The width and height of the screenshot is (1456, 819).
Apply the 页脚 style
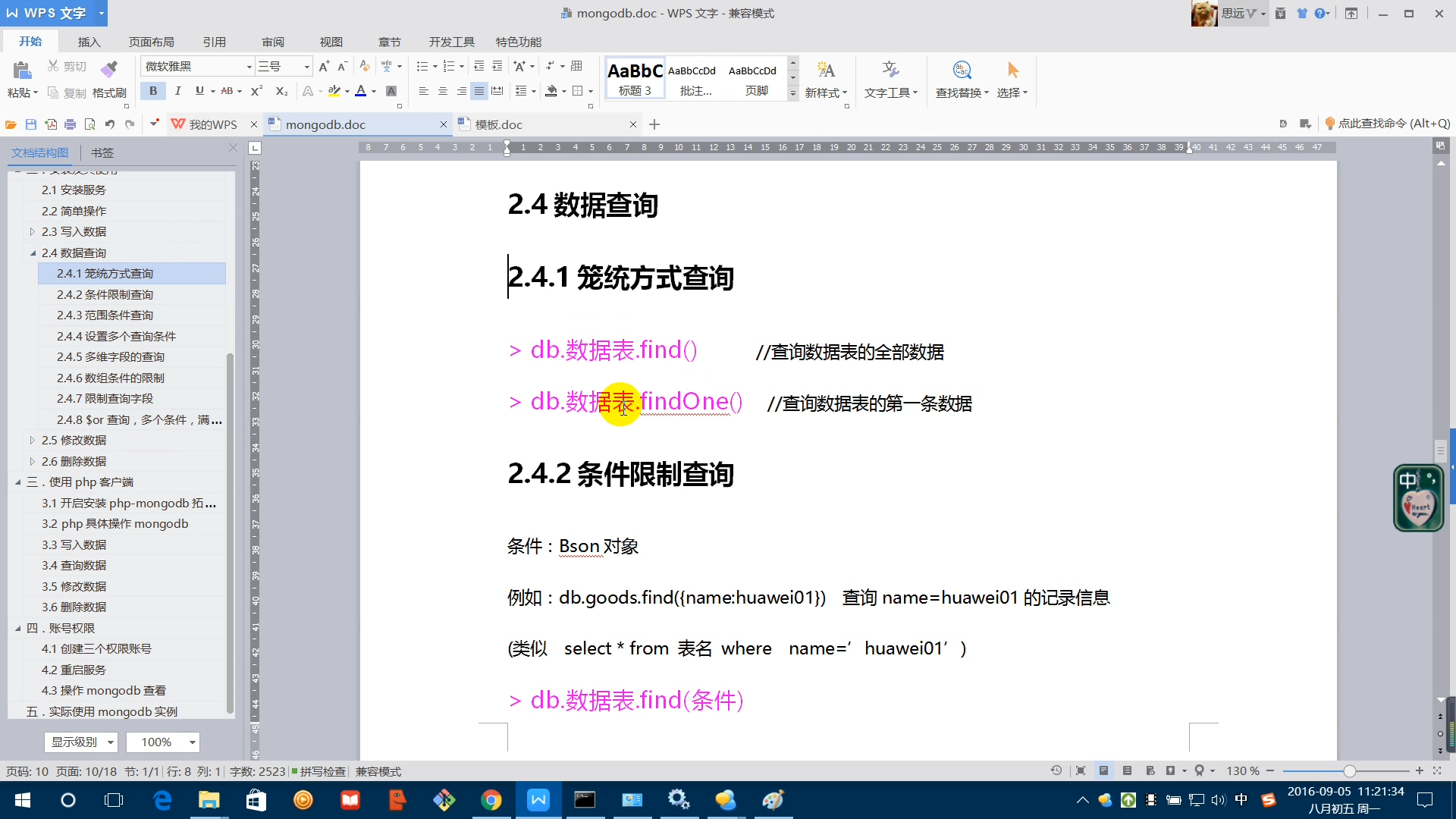pos(756,79)
